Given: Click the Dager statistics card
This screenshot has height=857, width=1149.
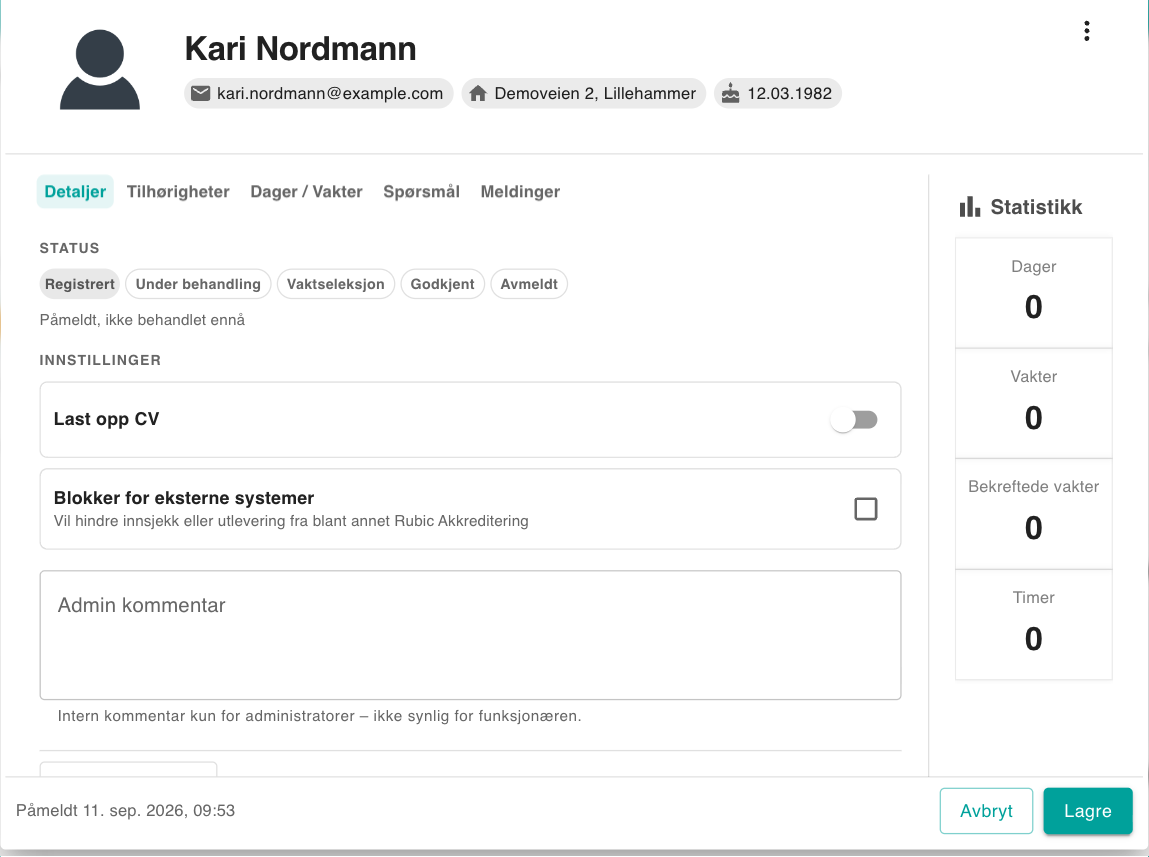Looking at the screenshot, I should click(x=1034, y=293).
